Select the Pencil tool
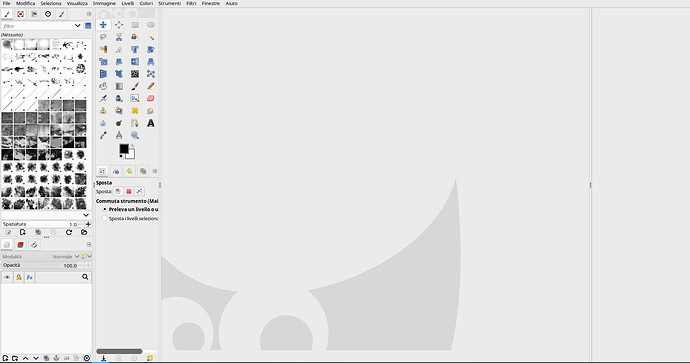The height and width of the screenshot is (363, 690). tap(150, 86)
